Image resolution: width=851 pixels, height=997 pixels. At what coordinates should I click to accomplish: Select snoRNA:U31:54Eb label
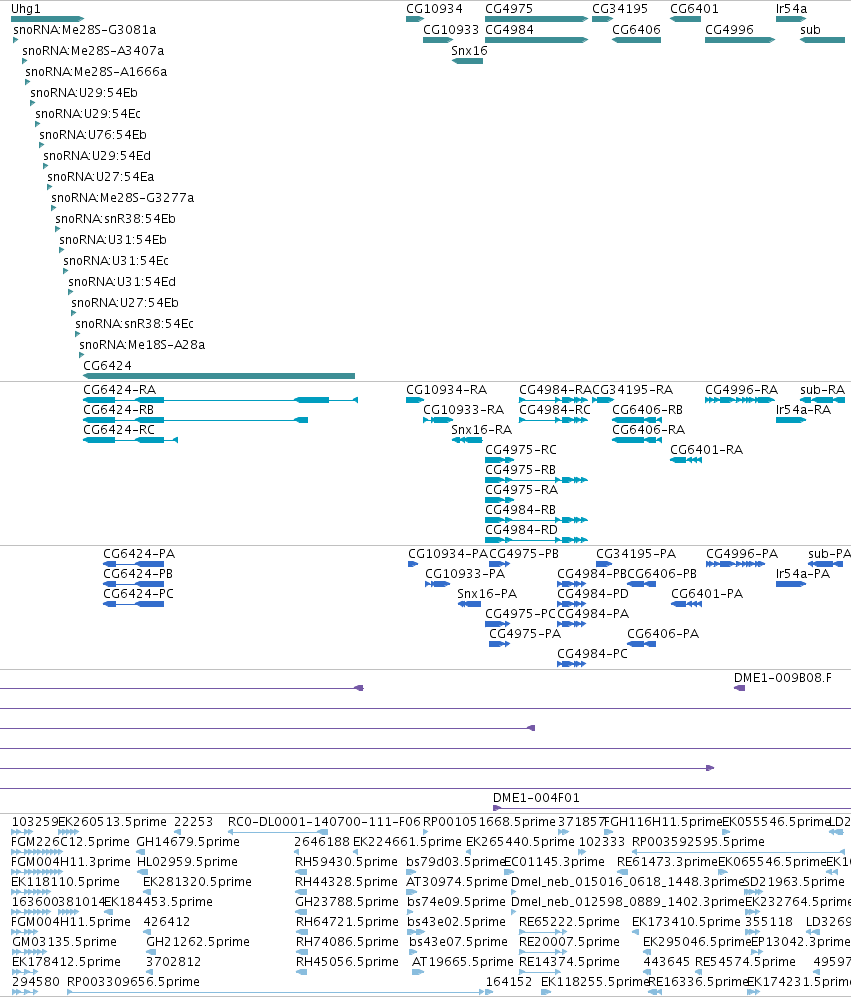point(113,240)
